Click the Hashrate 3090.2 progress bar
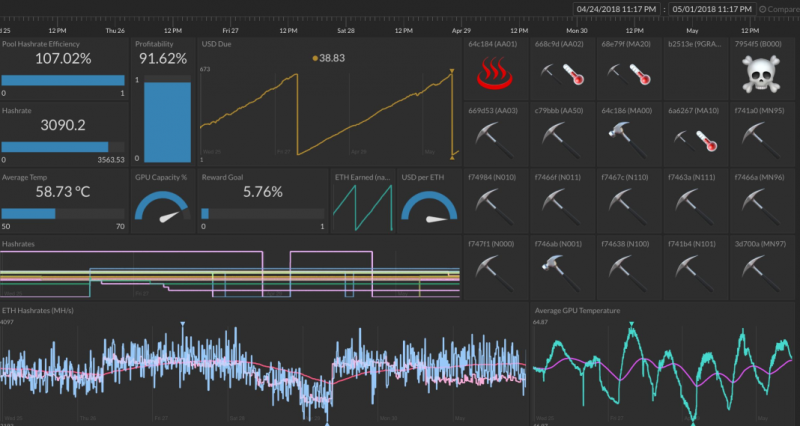 (63, 147)
